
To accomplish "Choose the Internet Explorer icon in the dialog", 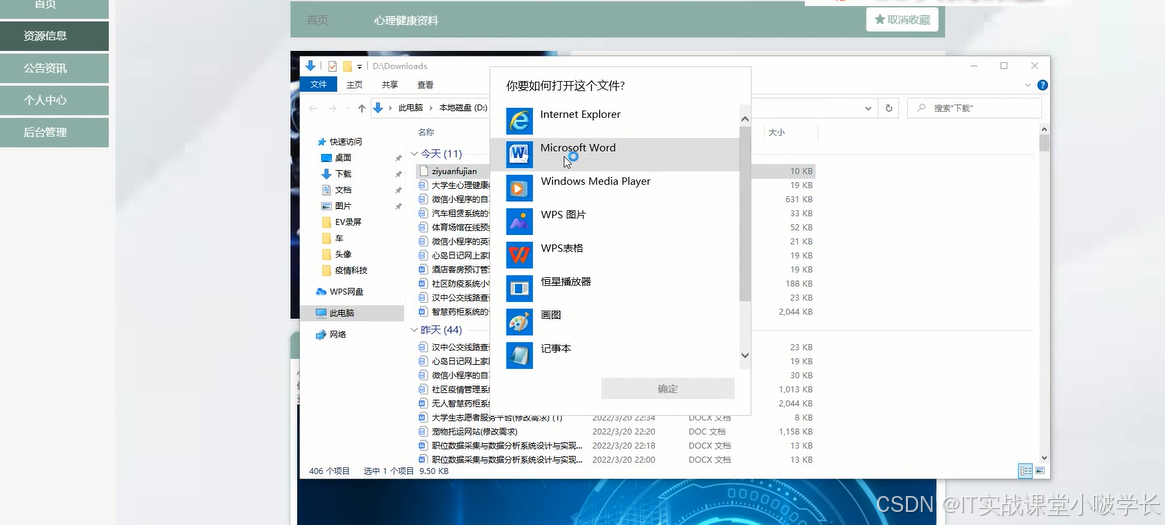I will (519, 121).
